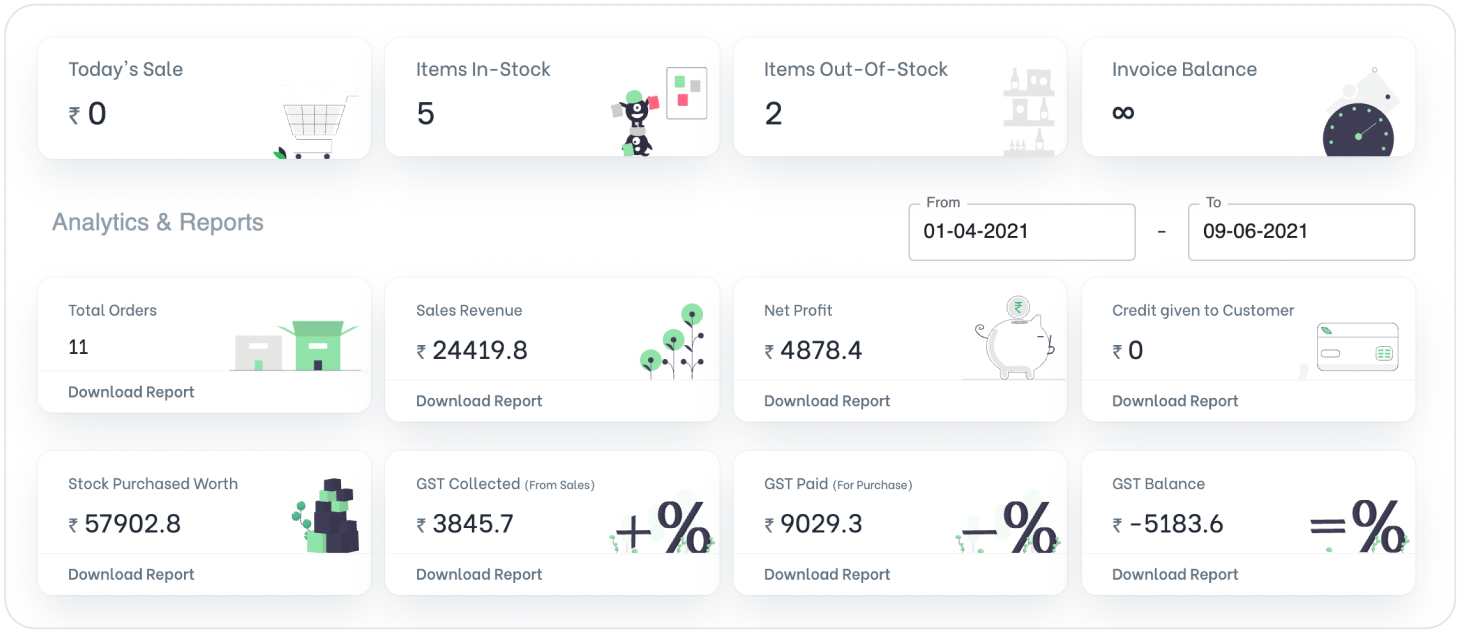
Task: Click the stacked boxes icon on Stock Purchased
Action: (328, 516)
